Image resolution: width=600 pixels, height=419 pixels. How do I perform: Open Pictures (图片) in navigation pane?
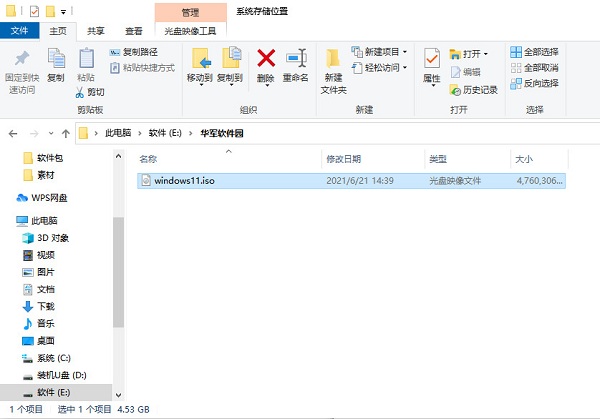tap(38, 272)
